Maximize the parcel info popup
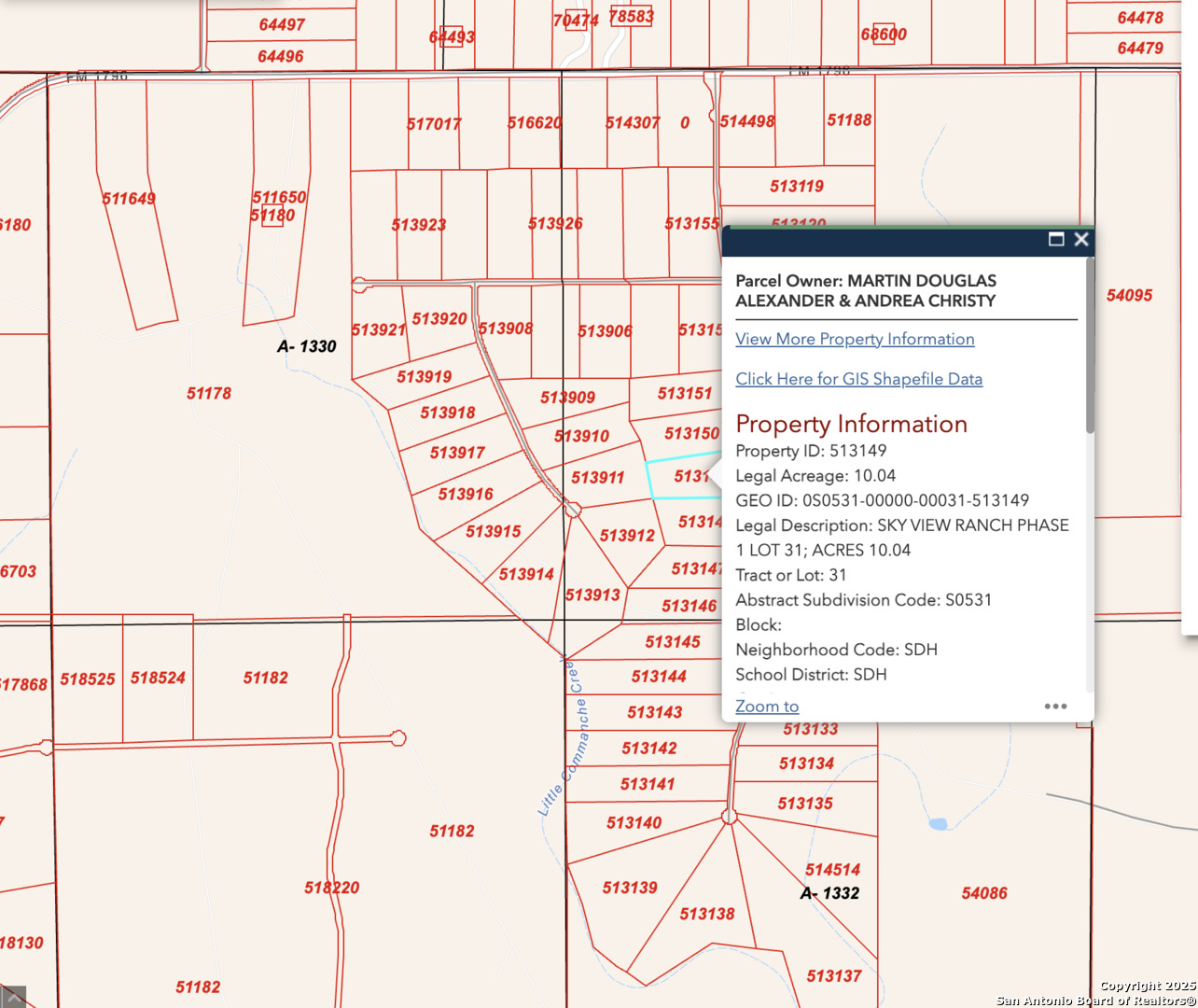Viewport: 1198px width, 1008px height. tap(1056, 240)
